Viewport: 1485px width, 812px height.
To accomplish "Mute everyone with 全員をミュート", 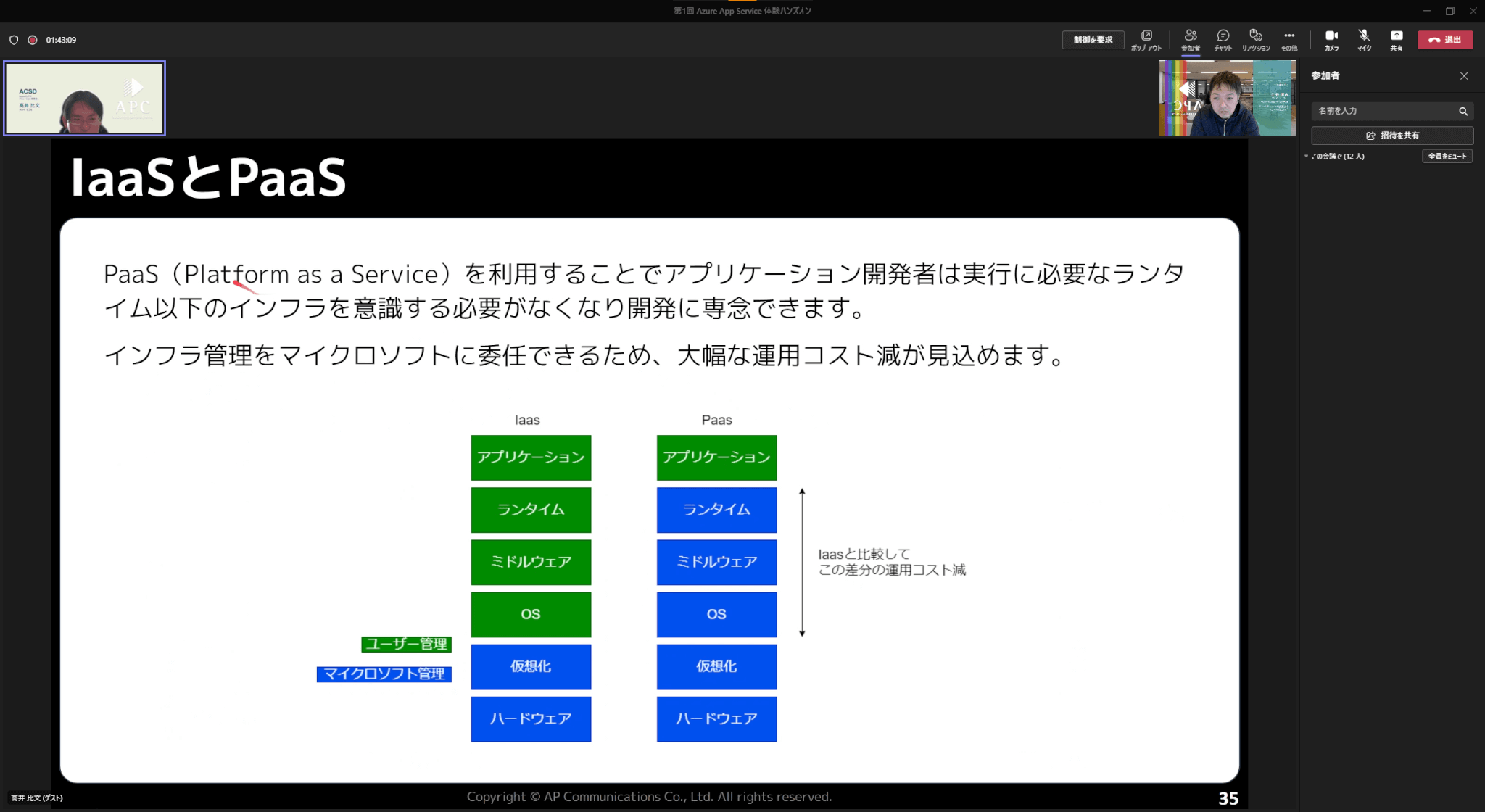I will (x=1447, y=156).
